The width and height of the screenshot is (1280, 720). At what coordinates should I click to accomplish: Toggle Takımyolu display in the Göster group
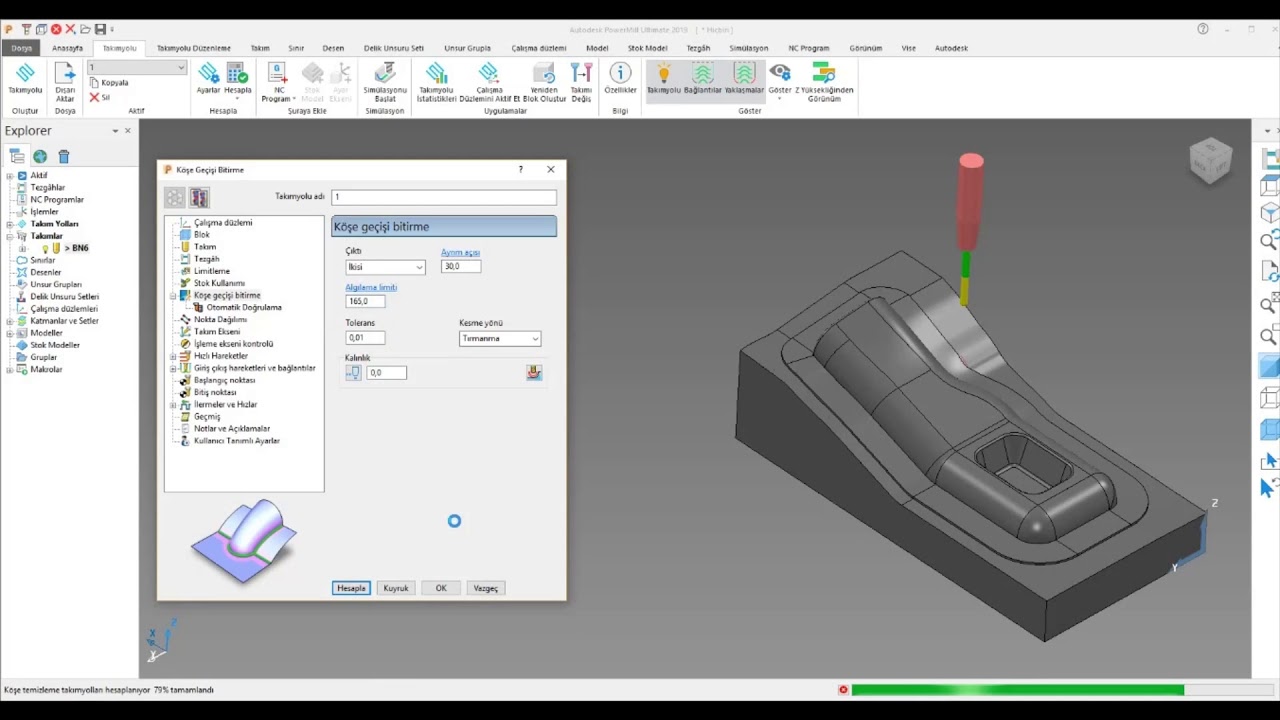(x=663, y=78)
